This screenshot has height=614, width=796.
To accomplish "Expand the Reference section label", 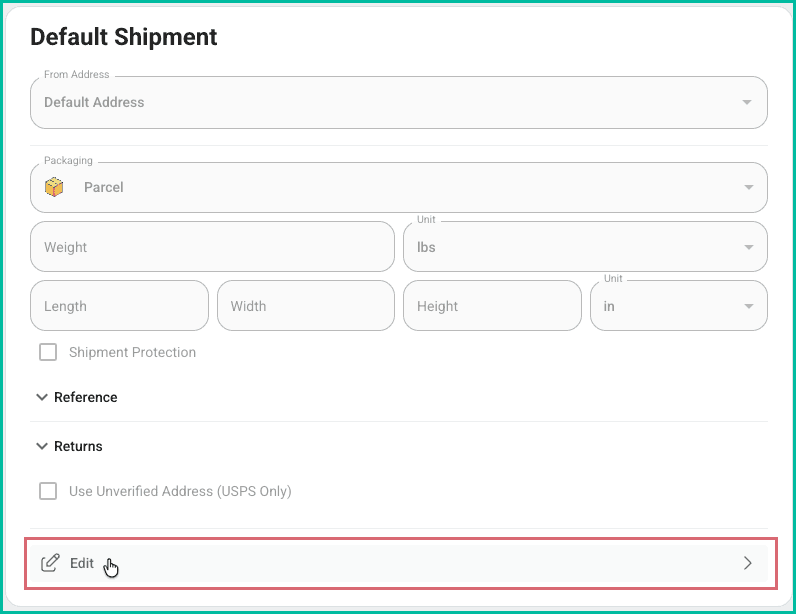I will tap(86, 397).
